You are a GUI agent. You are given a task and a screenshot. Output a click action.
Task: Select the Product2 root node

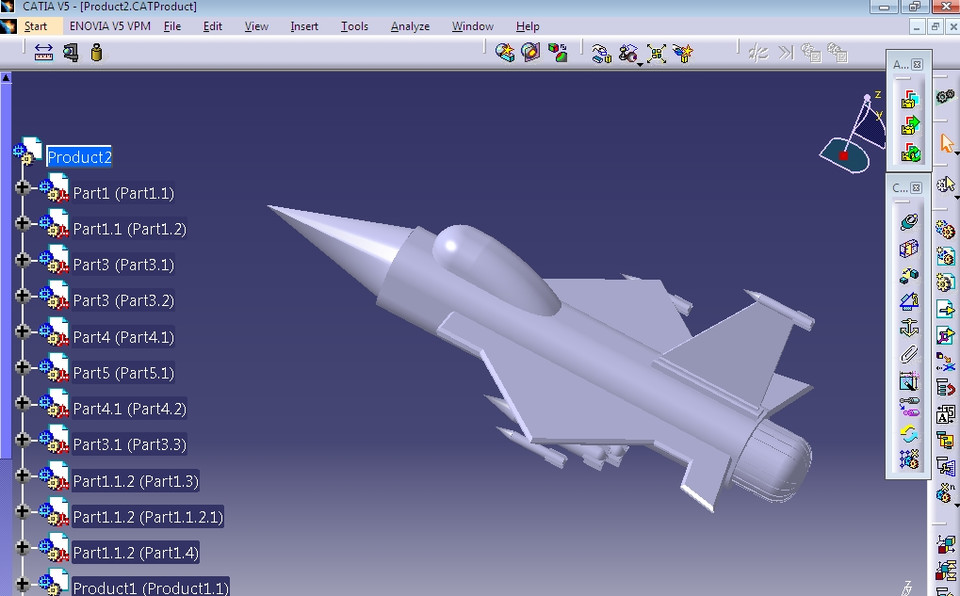pos(79,157)
